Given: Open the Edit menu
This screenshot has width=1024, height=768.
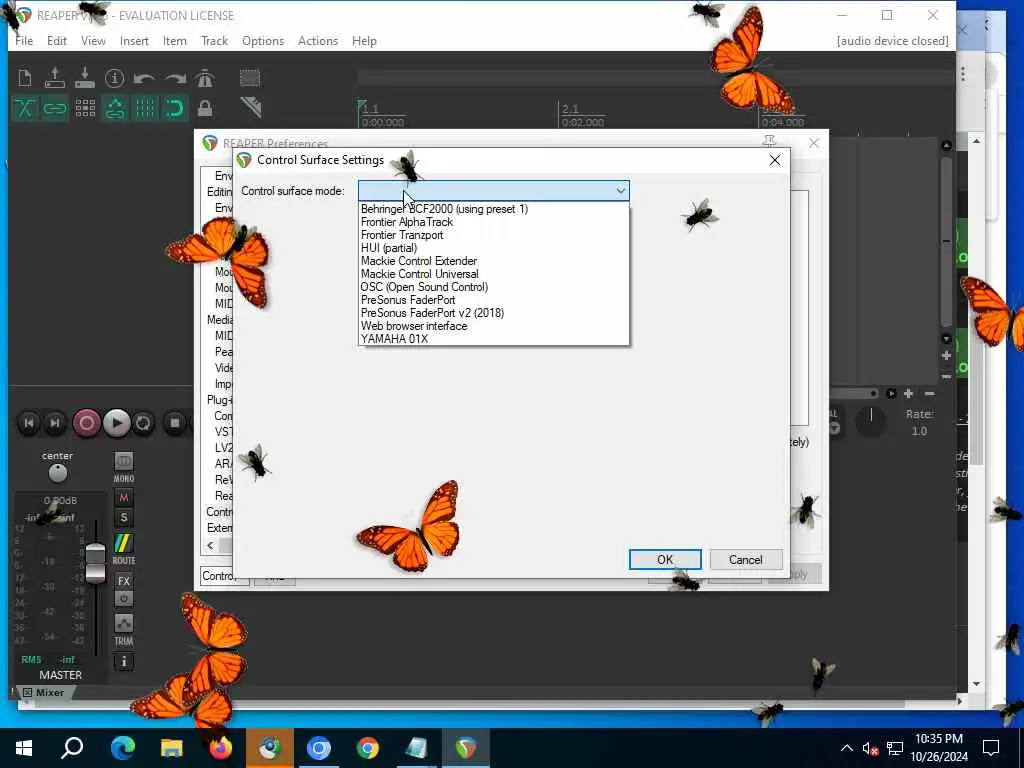Looking at the screenshot, I should tap(57, 40).
